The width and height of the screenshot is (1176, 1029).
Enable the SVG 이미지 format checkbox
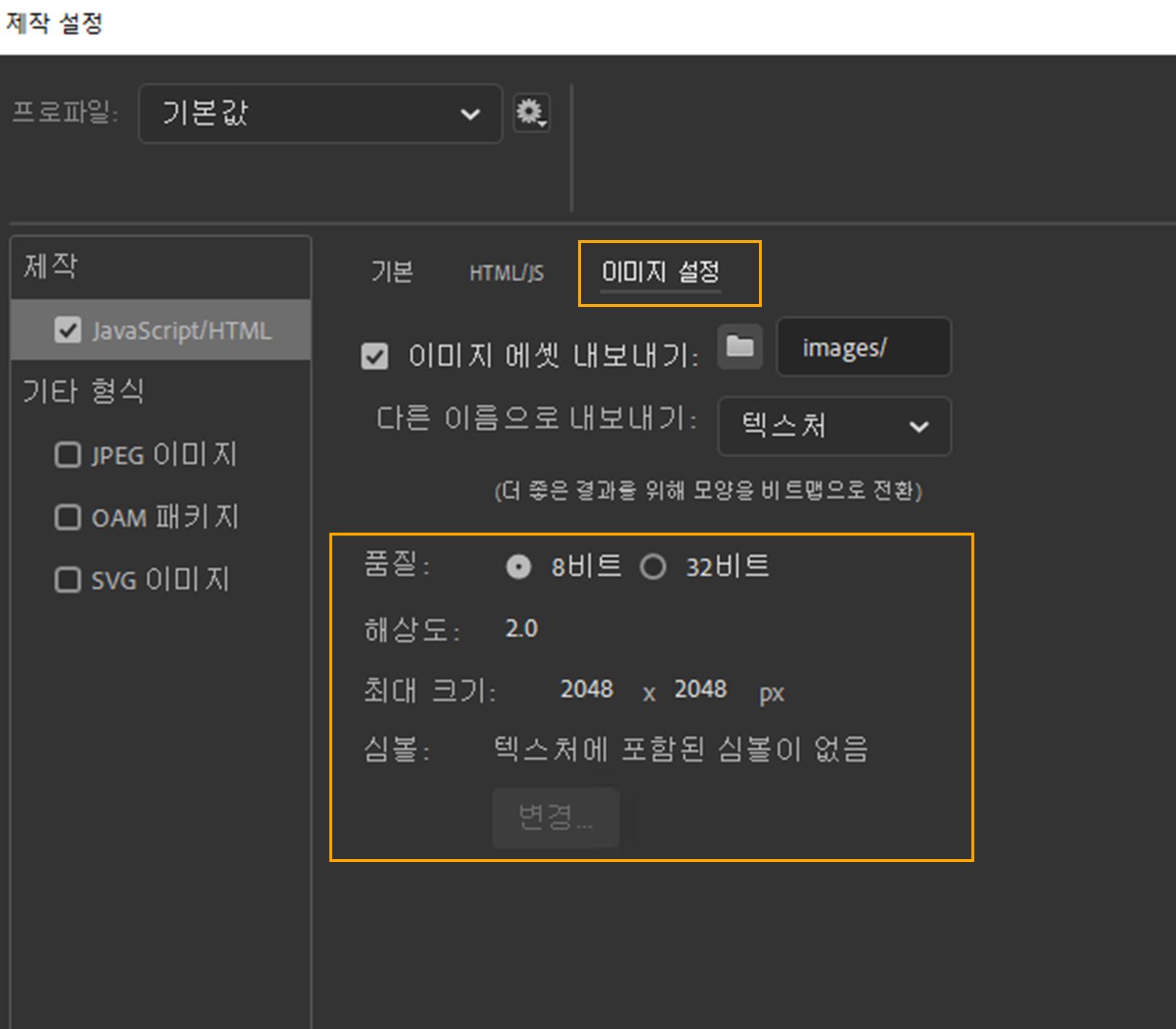[67, 580]
